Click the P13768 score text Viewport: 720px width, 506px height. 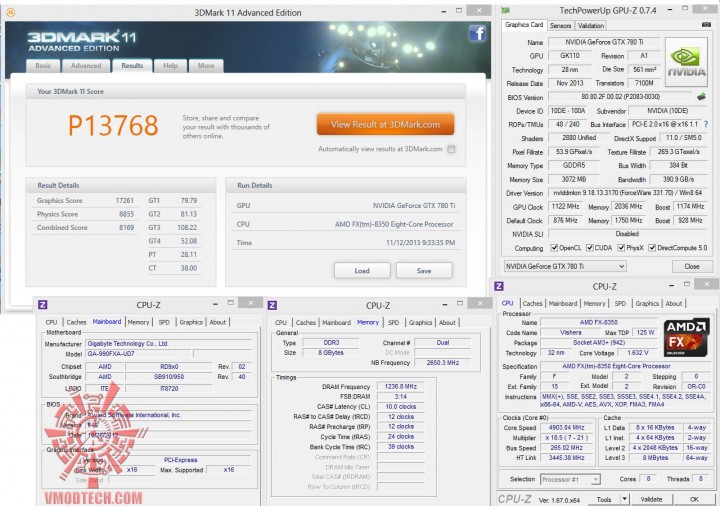pyautogui.click(x=113, y=125)
